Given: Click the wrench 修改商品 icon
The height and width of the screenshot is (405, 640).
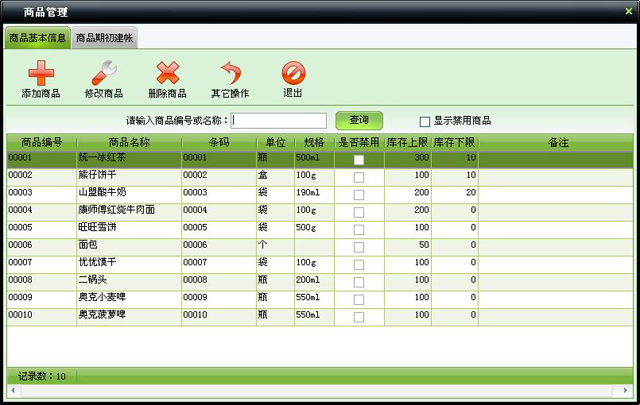Looking at the screenshot, I should (104, 73).
